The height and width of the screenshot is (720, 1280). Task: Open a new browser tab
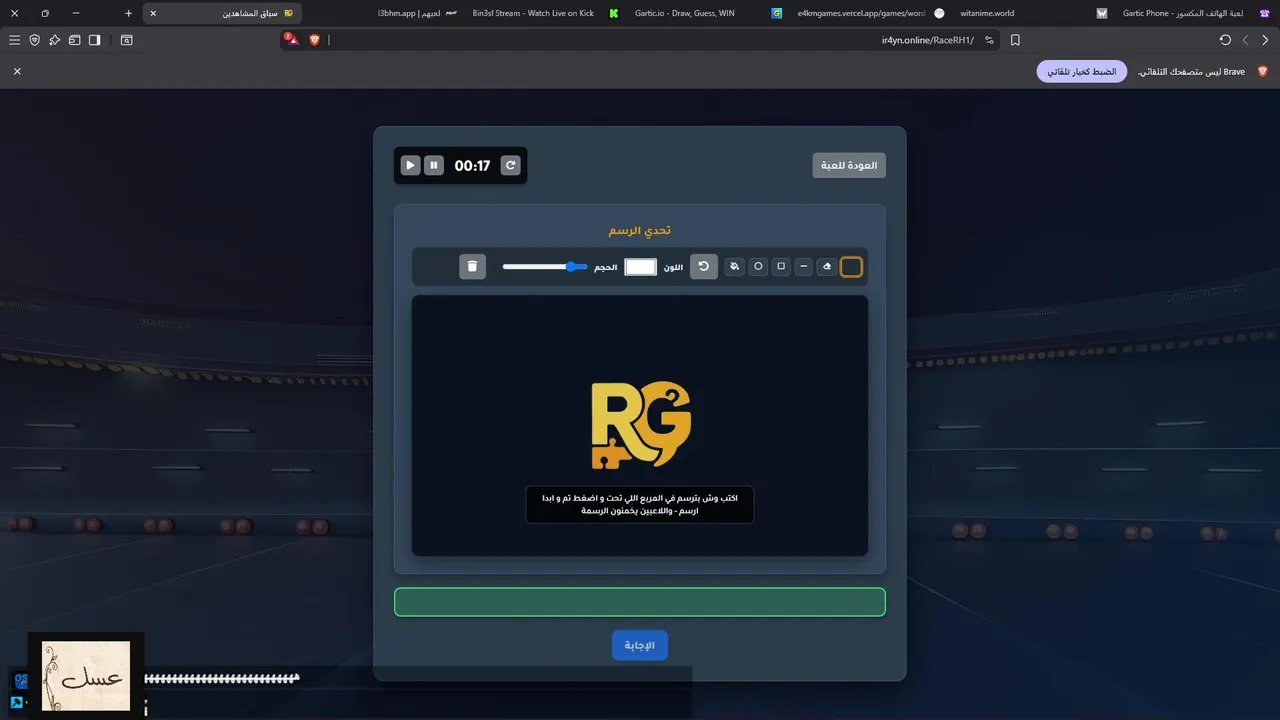pyautogui.click(x=128, y=13)
